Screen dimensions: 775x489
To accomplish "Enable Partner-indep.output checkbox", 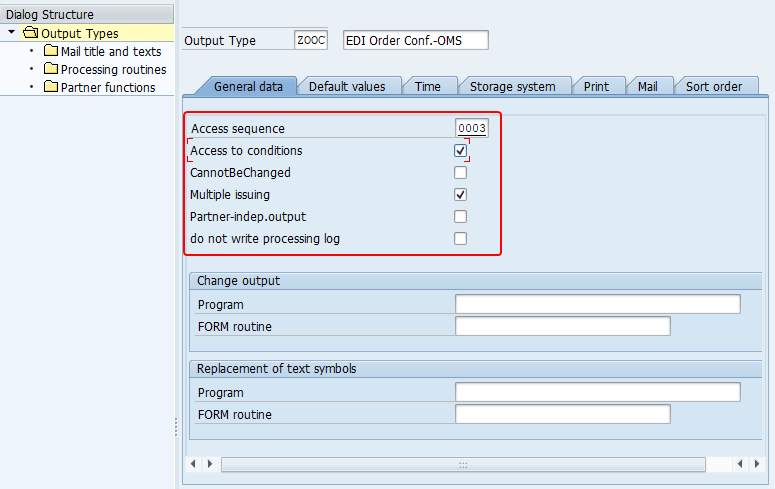I will pyautogui.click(x=460, y=217).
